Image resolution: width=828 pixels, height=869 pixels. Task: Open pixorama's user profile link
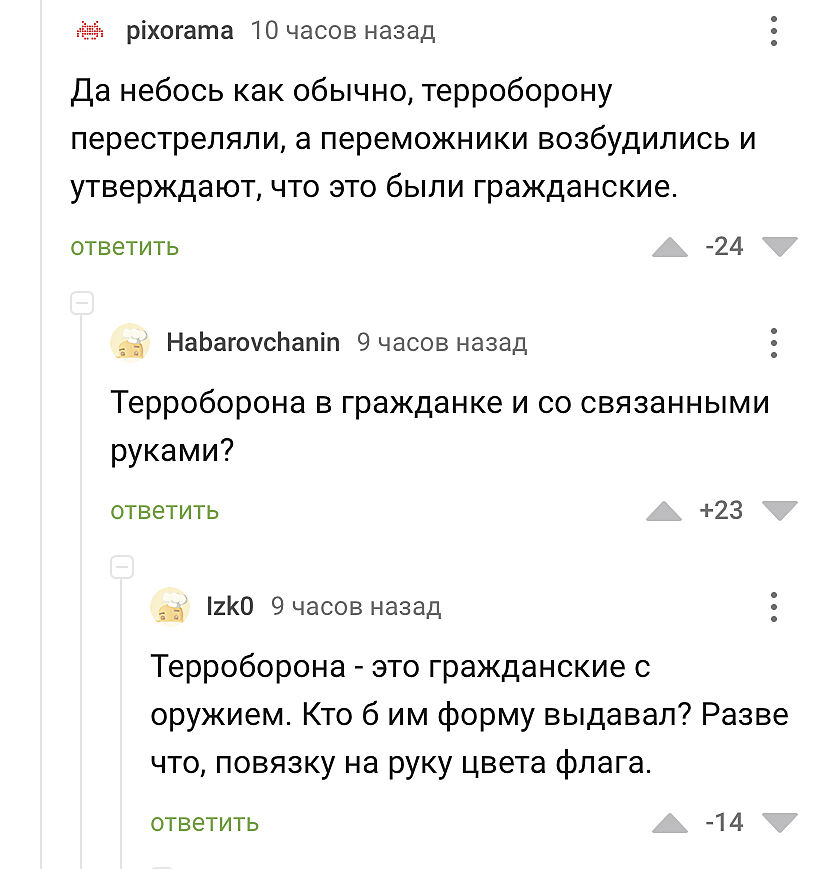(x=180, y=31)
